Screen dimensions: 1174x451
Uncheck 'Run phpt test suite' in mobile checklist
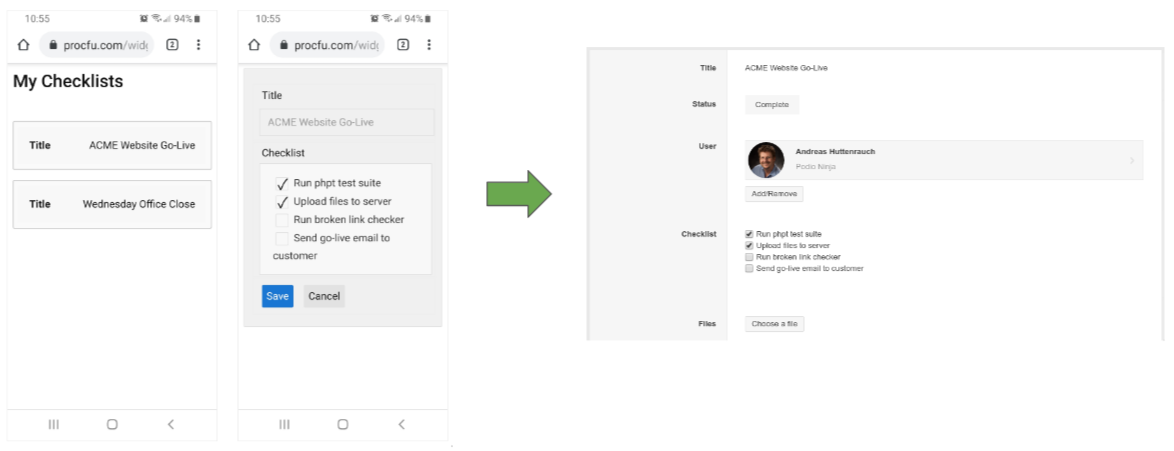[282, 184]
